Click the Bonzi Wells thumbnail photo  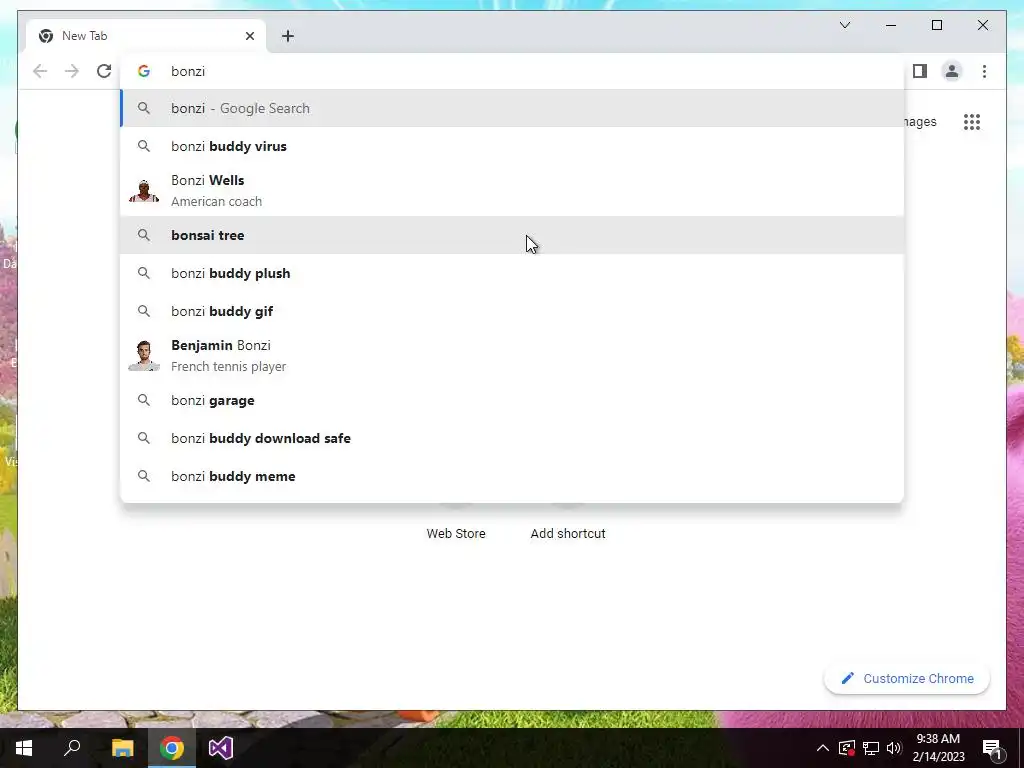click(x=144, y=191)
